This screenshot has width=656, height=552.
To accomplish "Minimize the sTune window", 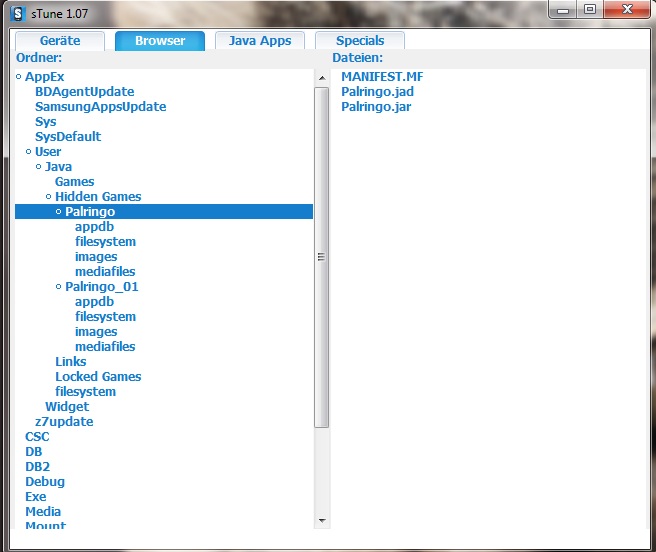I will 563,10.
